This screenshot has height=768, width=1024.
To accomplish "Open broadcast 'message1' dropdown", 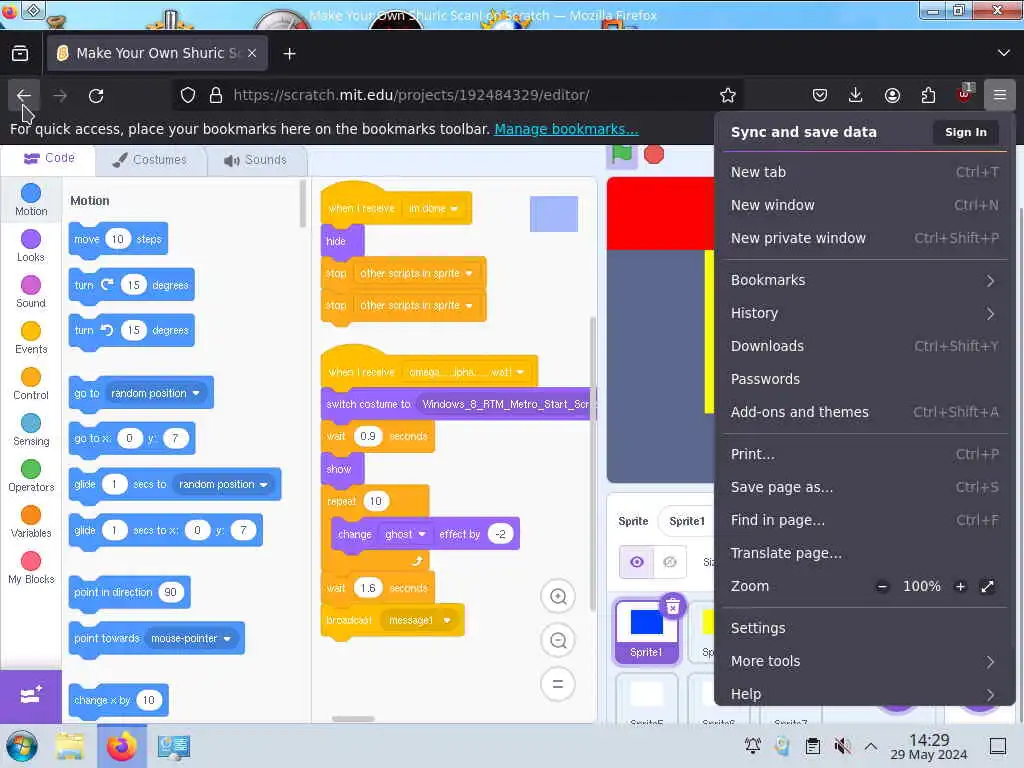I will 419,620.
